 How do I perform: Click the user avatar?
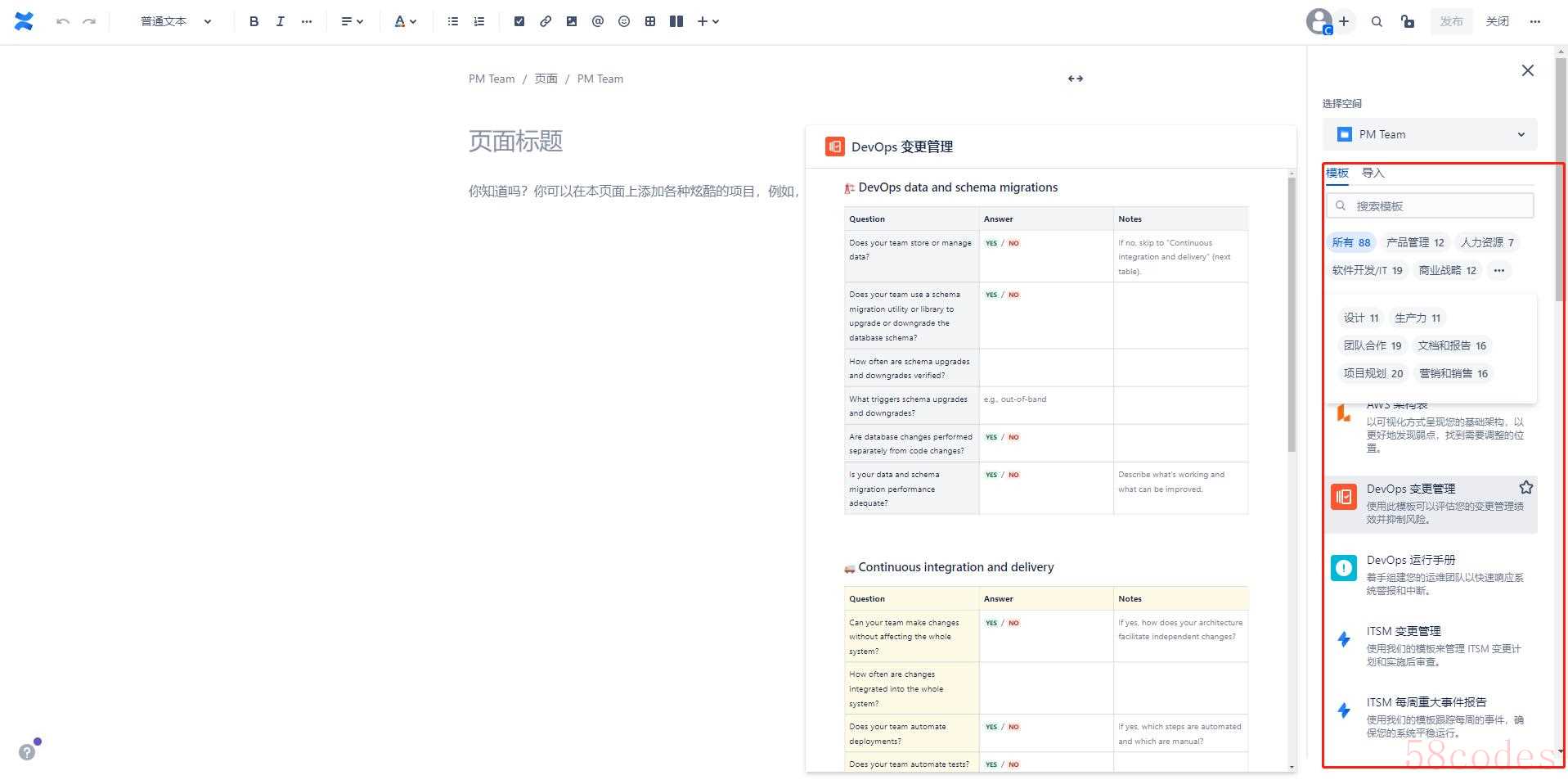coord(1318,21)
